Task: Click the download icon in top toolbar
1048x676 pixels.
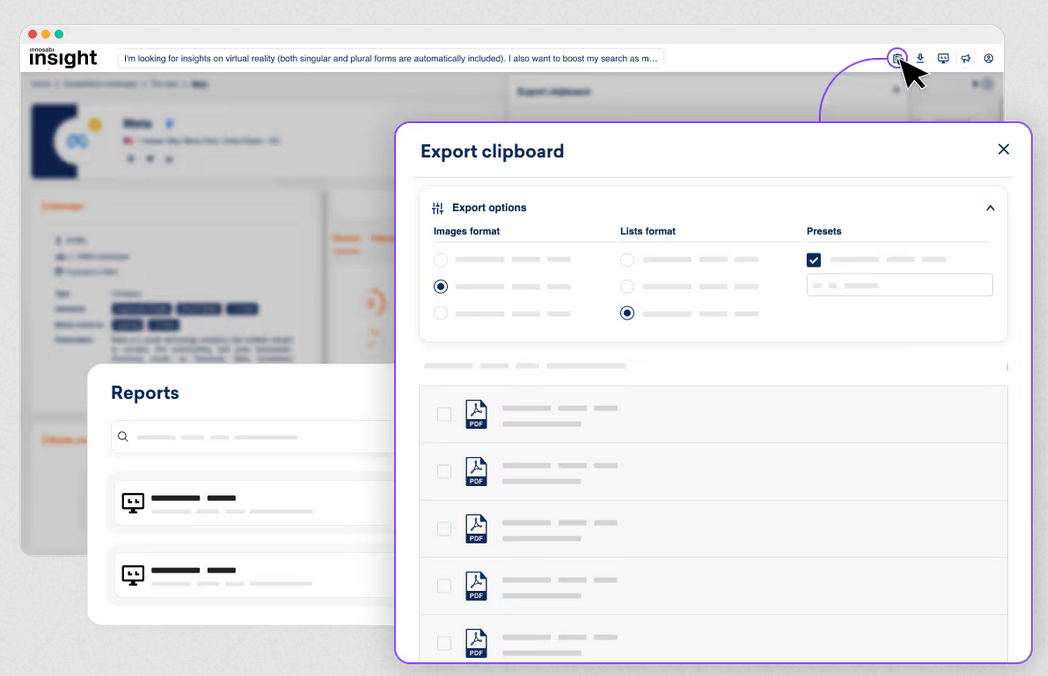Action: coord(920,58)
